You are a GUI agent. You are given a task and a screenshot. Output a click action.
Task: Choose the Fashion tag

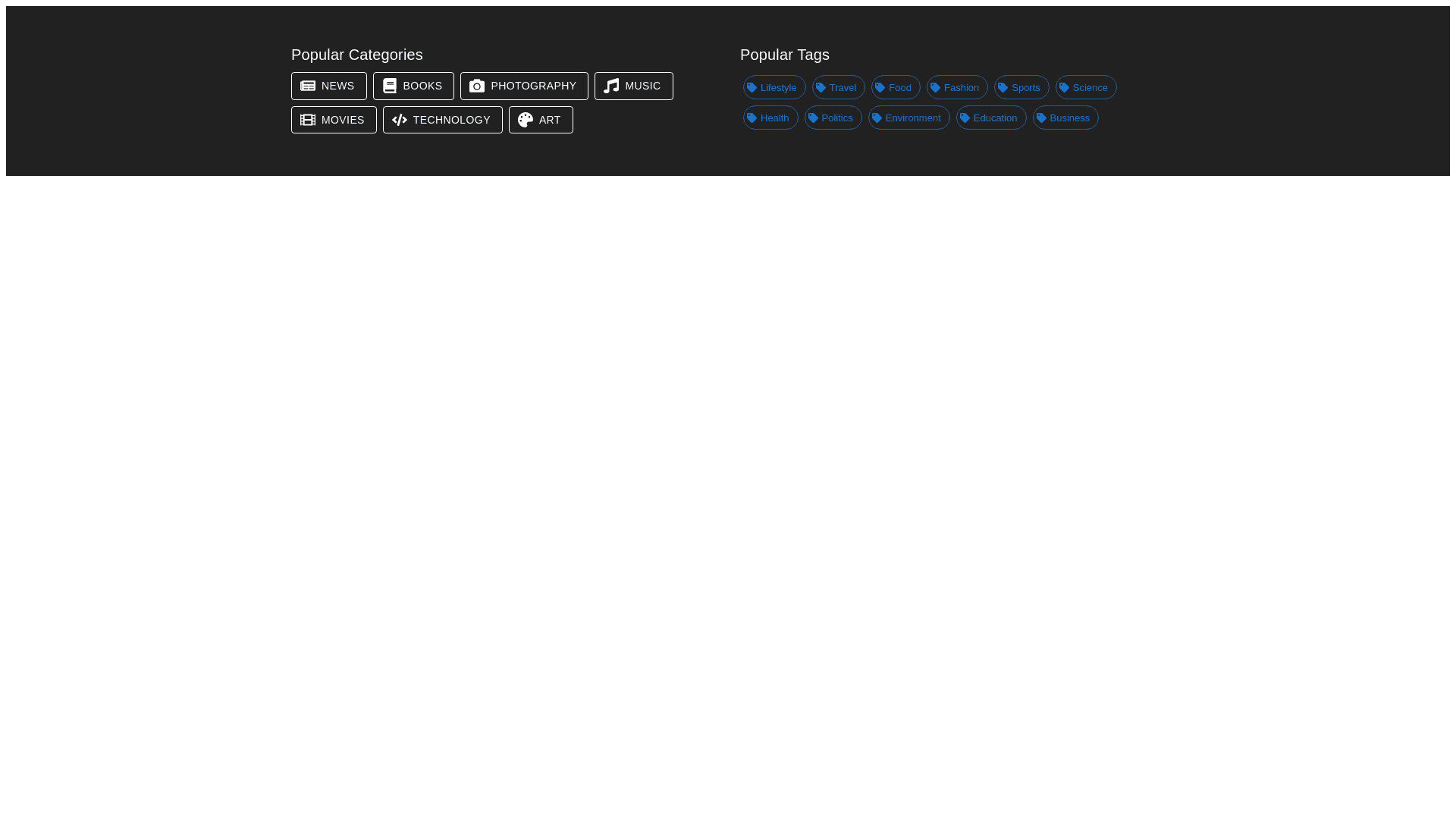[957, 88]
